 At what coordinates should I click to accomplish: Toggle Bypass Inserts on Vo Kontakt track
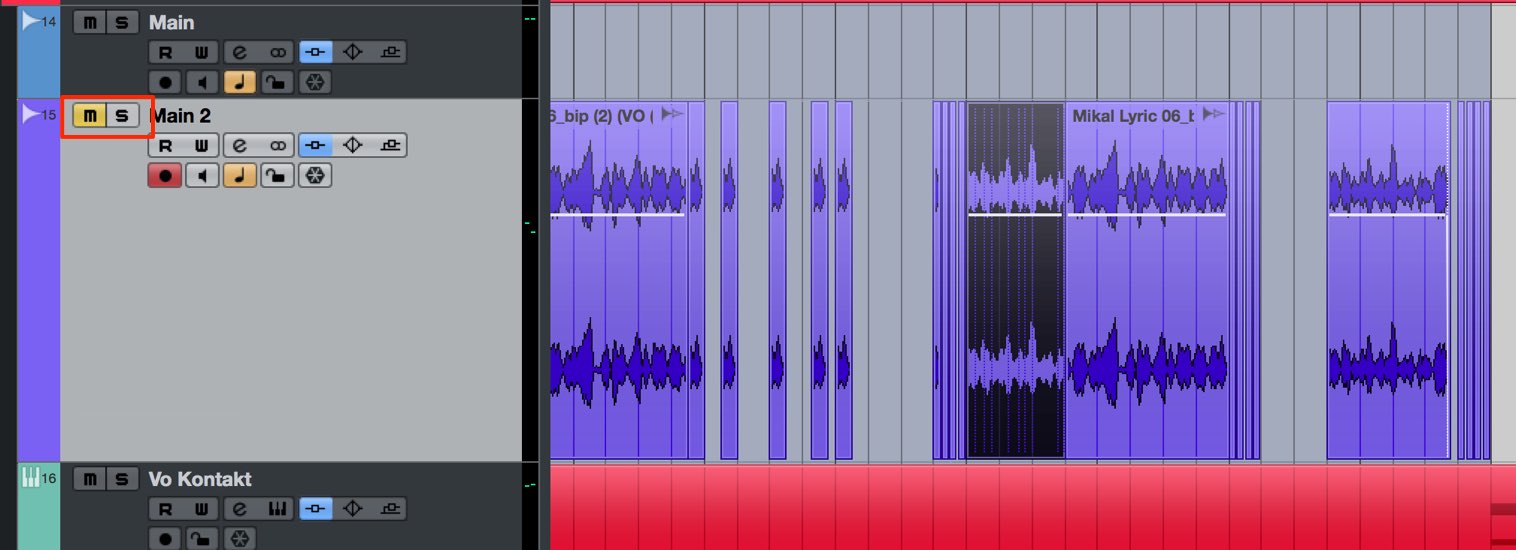316,509
